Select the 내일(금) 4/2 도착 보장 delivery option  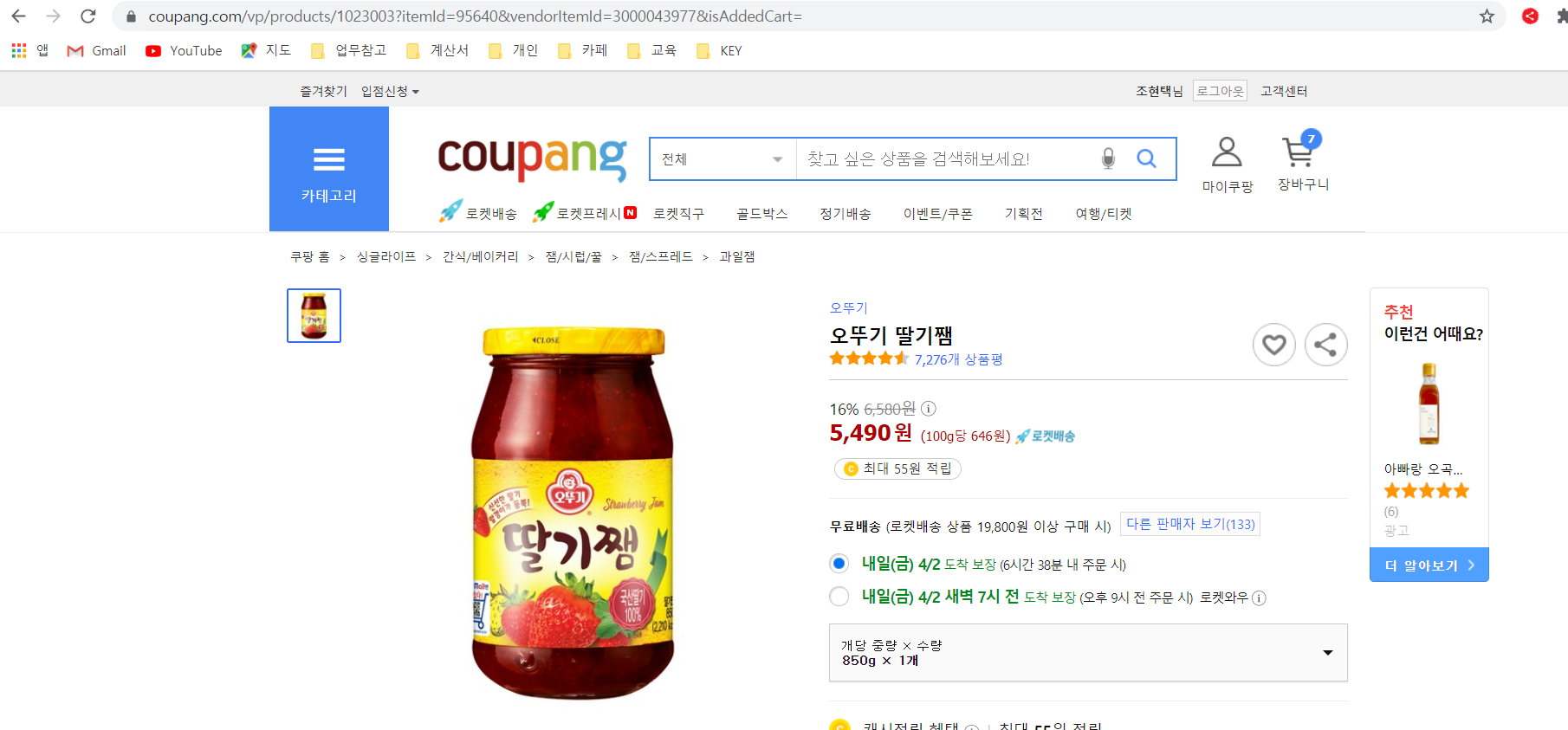pyautogui.click(x=839, y=564)
